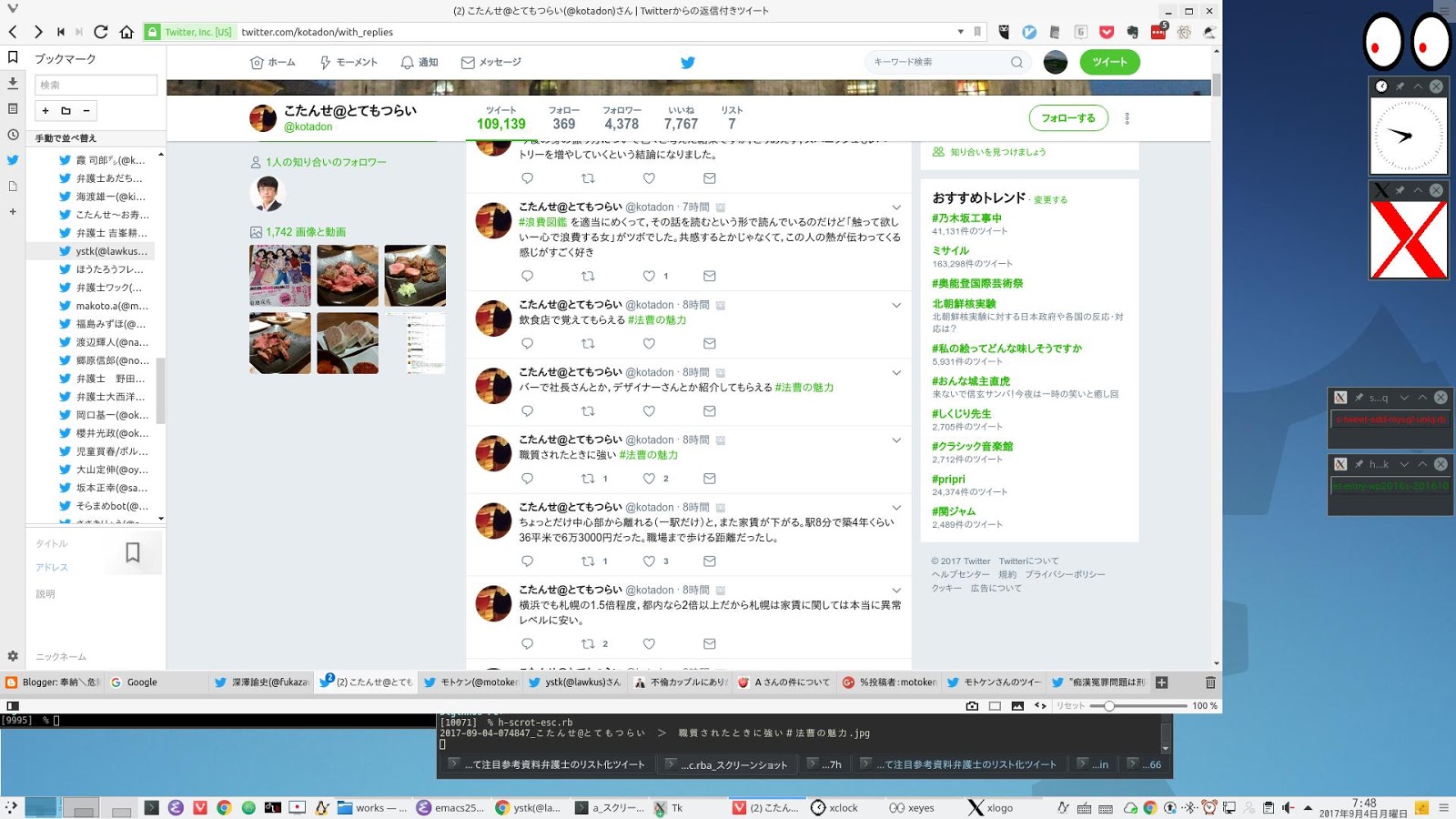Image resolution: width=1456 pixels, height=819 pixels.
Task: Open the Notes panel in the sidebar
Action: click(13, 108)
